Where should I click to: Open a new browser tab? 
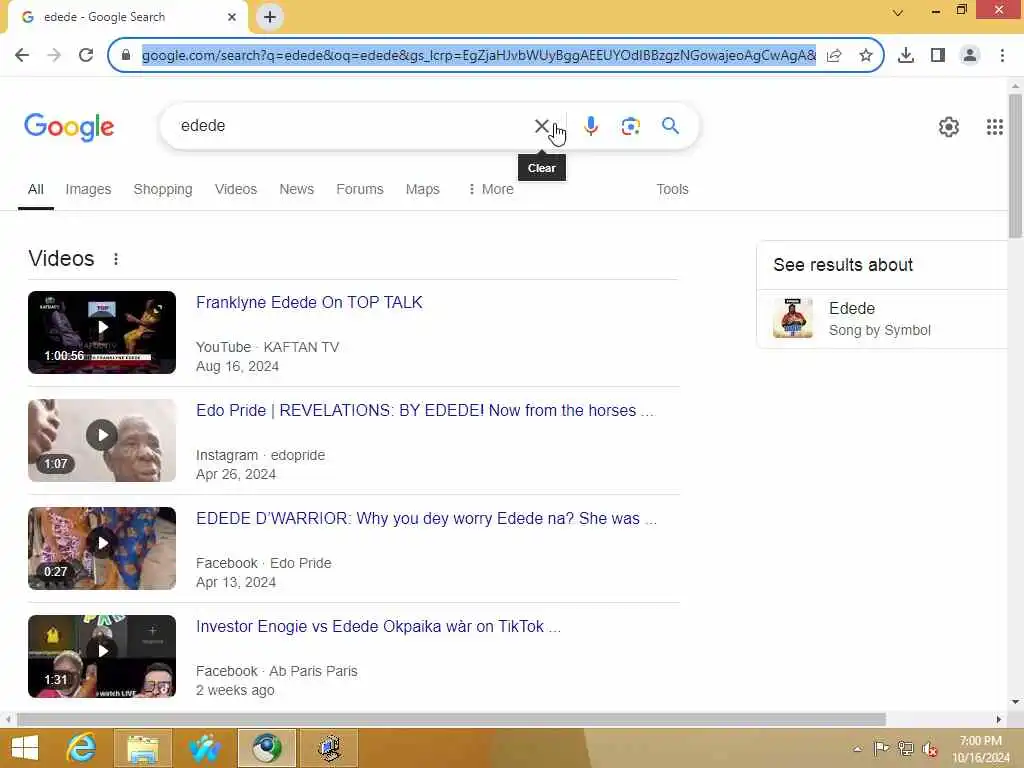[270, 17]
